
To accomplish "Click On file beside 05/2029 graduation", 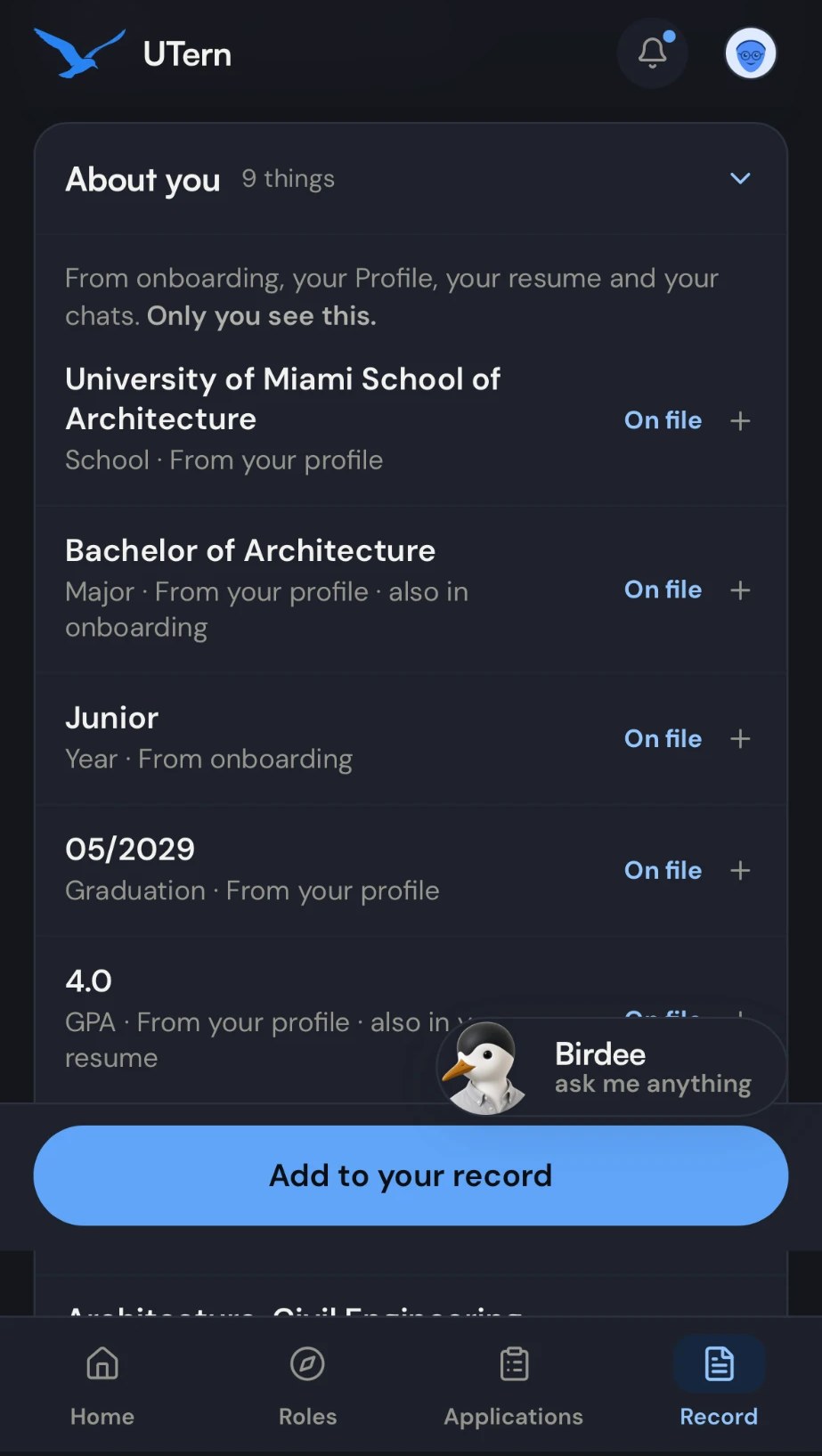I will coord(663,870).
